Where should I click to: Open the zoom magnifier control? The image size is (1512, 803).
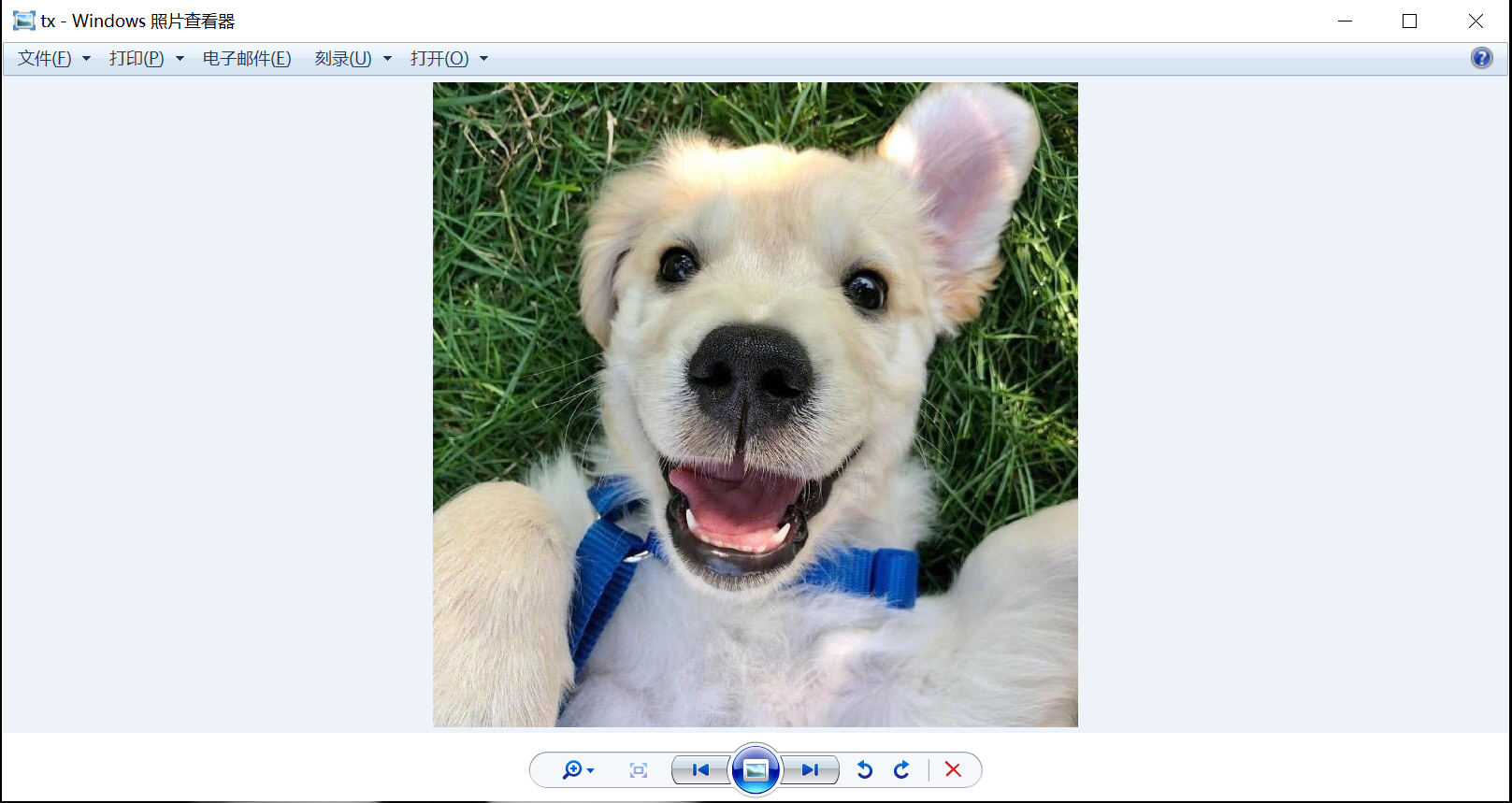[x=578, y=770]
